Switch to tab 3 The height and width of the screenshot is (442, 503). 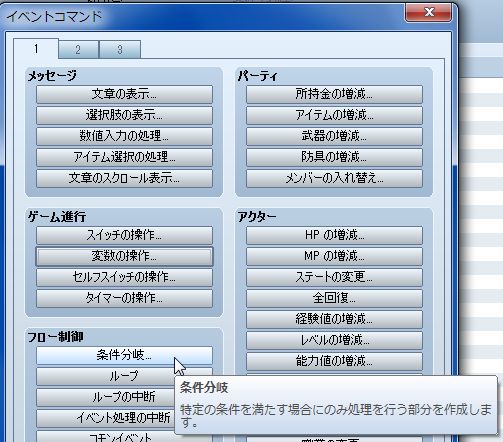[x=120, y=50]
